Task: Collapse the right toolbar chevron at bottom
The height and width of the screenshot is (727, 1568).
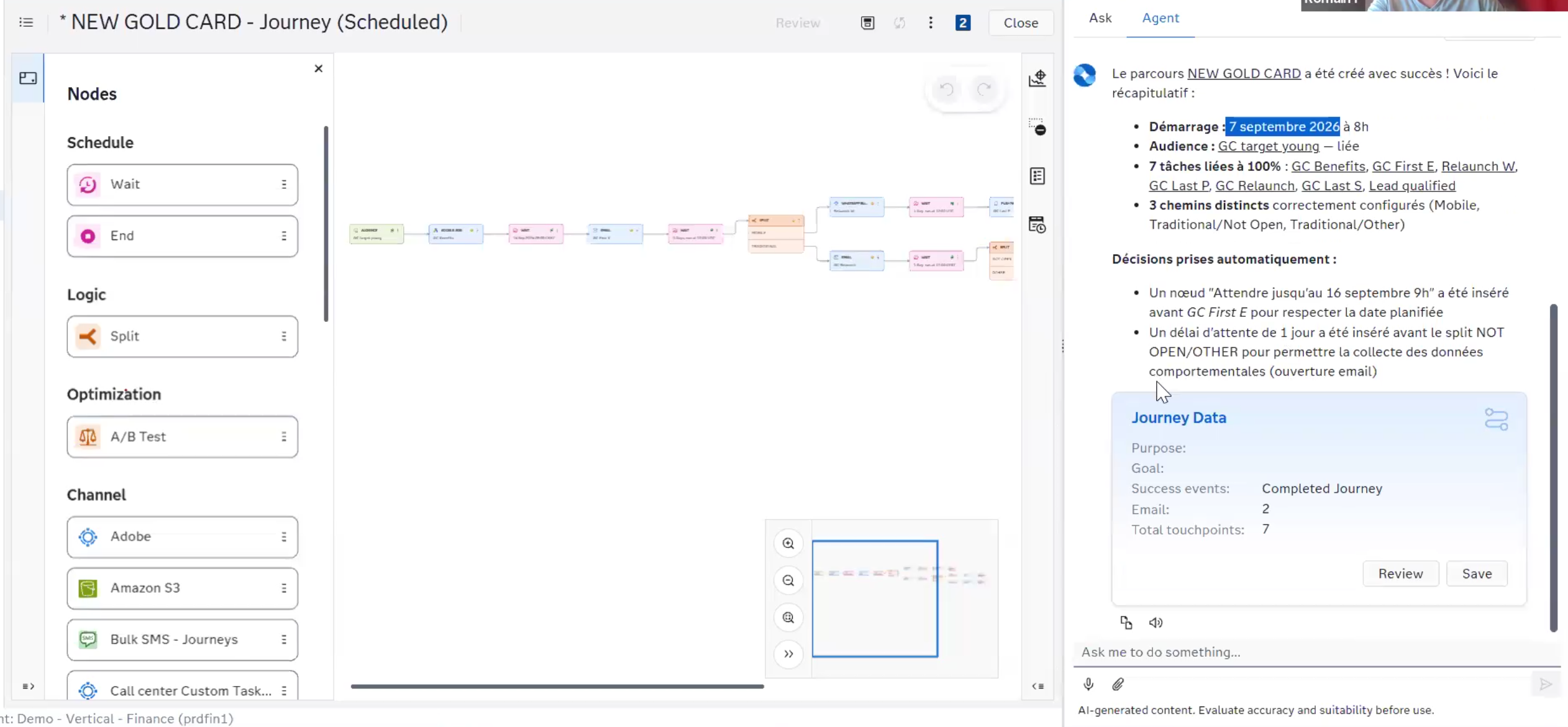Action: 1038,686
